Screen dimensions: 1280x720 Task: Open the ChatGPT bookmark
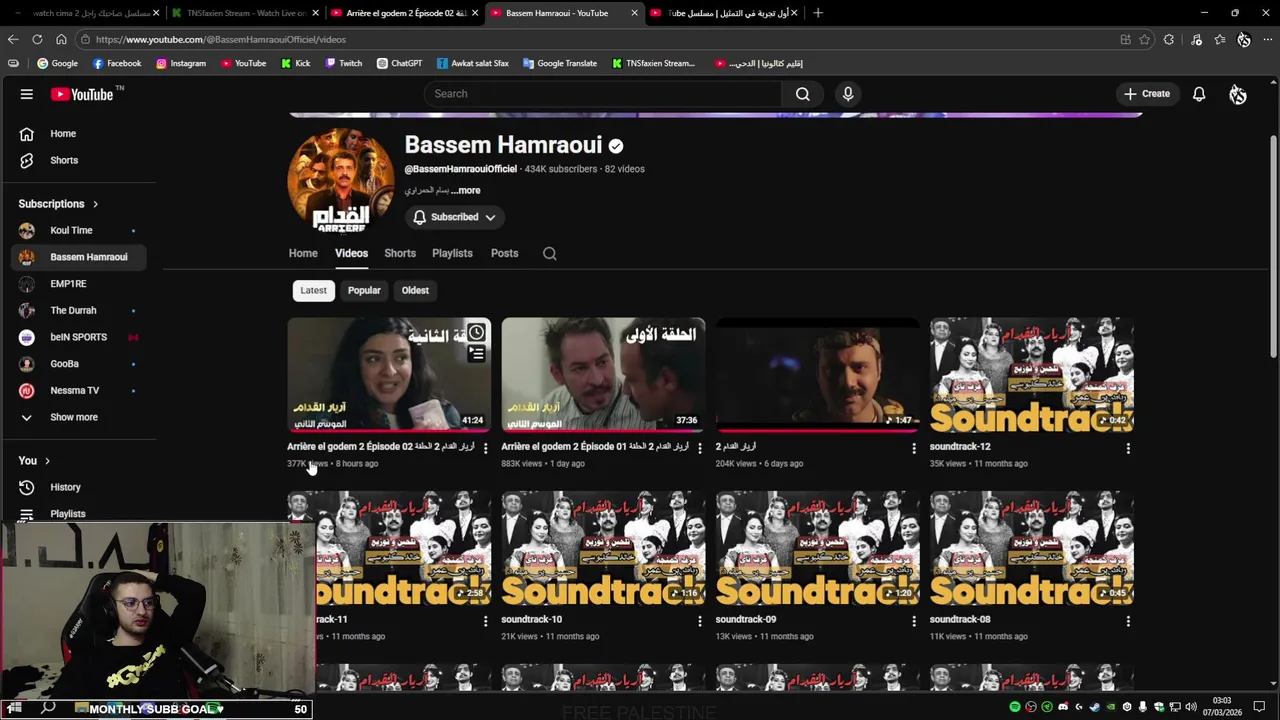pos(399,63)
